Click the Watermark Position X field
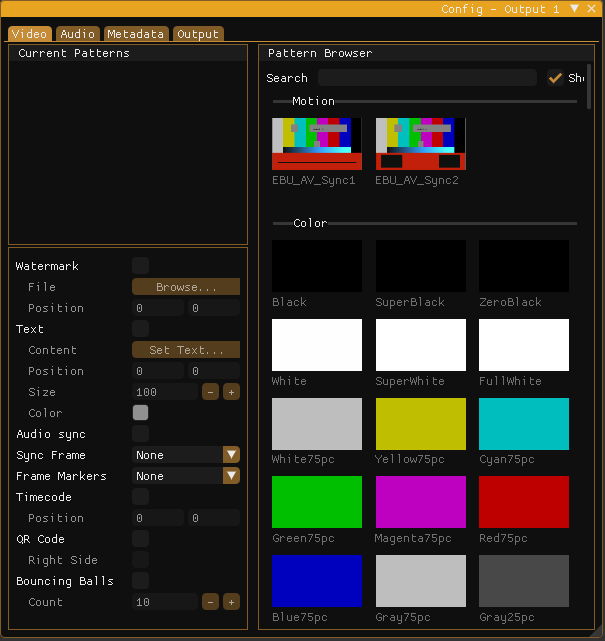The width and height of the screenshot is (605, 641). pos(158,308)
